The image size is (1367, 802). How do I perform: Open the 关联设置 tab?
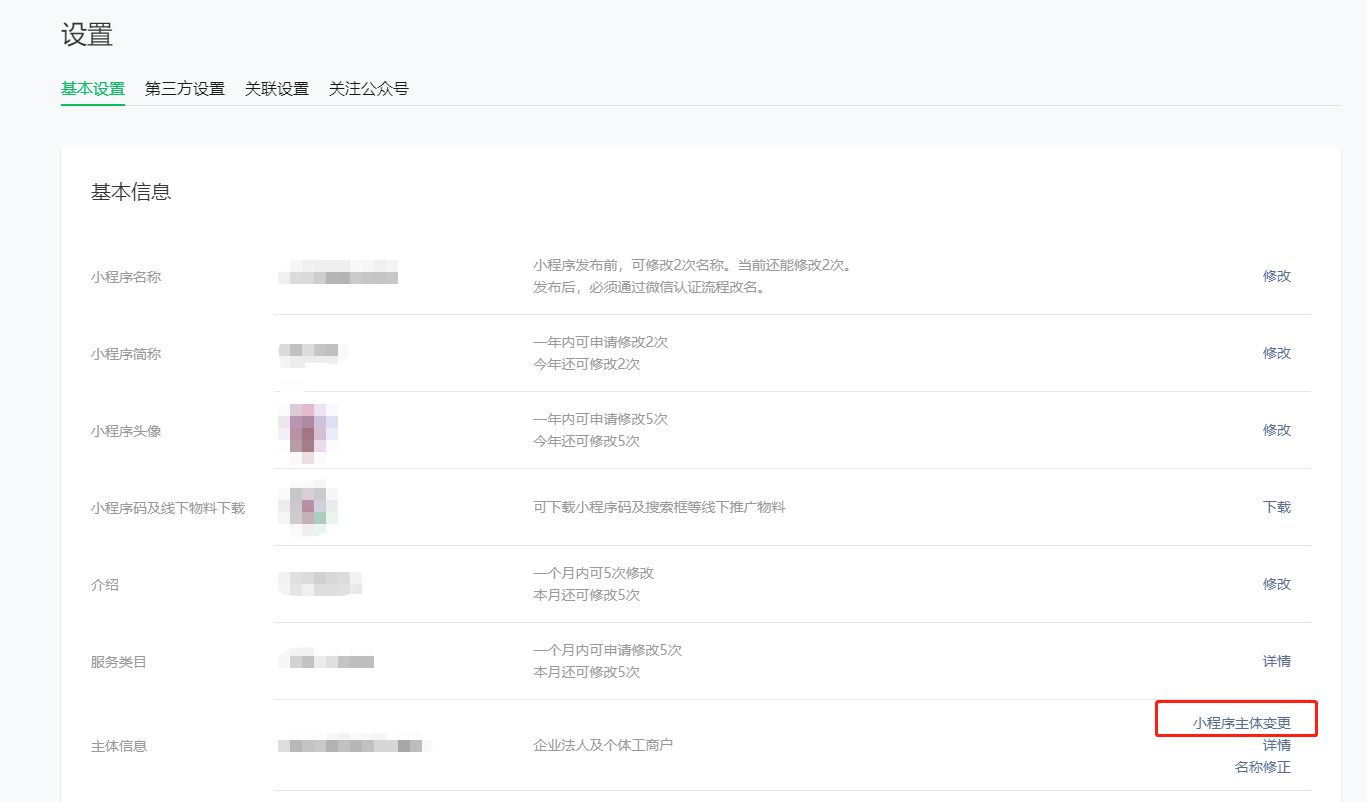click(x=277, y=88)
